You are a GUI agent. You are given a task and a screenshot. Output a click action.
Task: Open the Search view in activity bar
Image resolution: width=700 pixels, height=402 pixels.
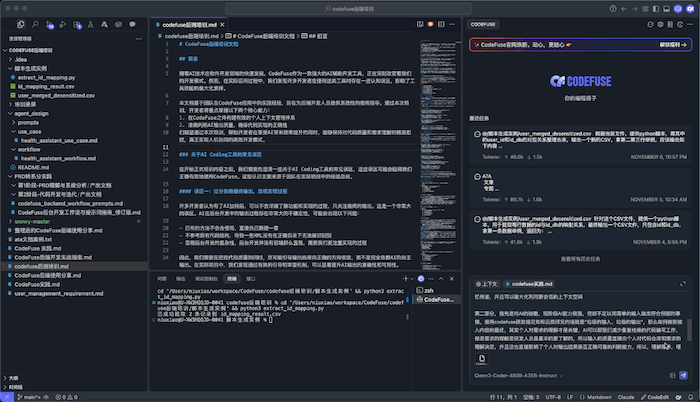coord(35,25)
